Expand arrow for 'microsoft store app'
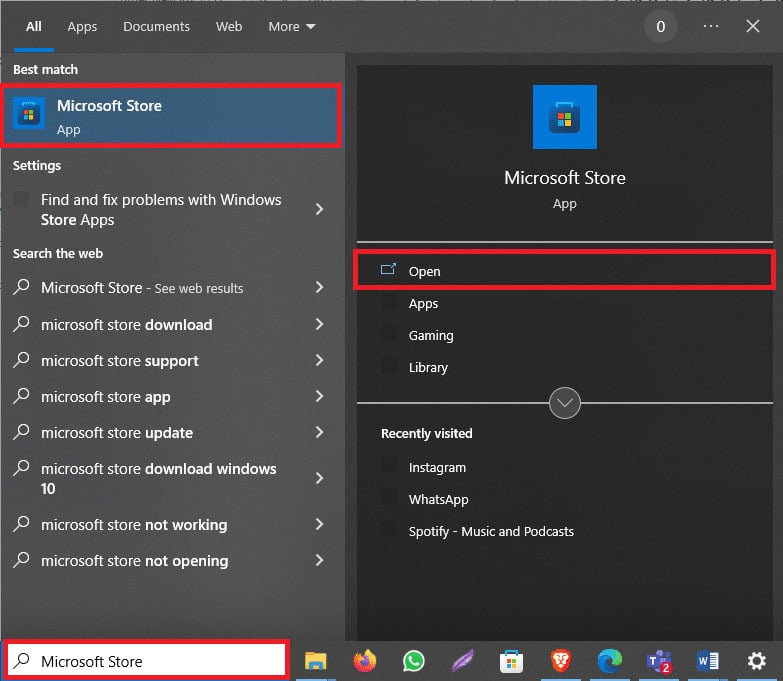The height and width of the screenshot is (681, 783). (x=320, y=396)
